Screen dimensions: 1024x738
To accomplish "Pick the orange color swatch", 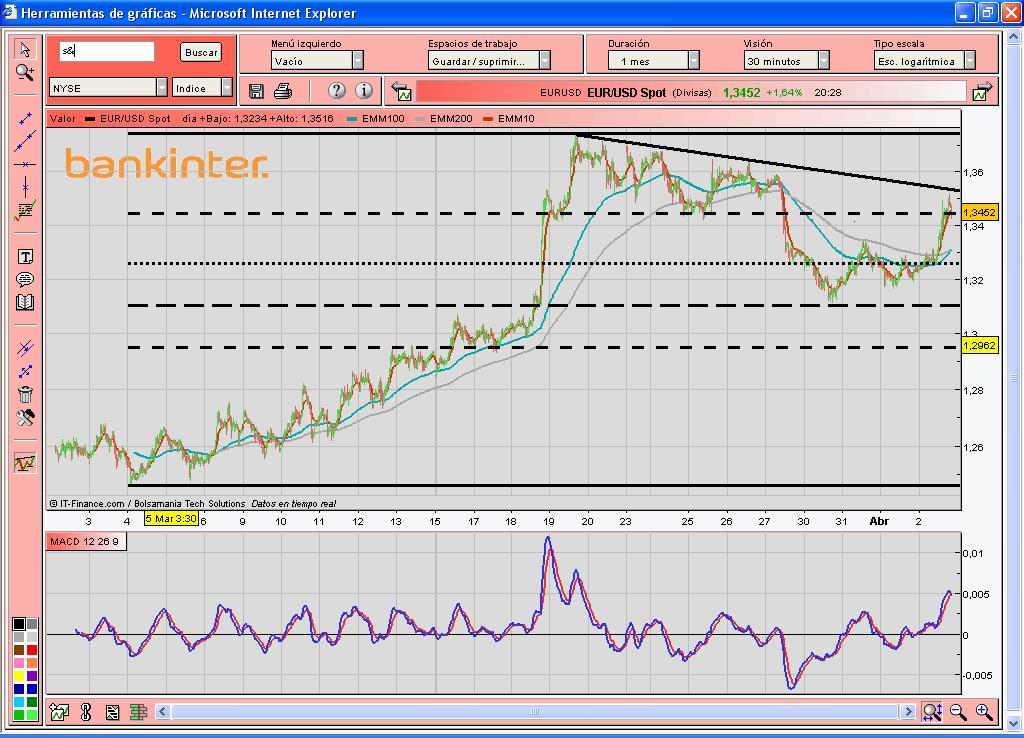I will coord(32,663).
